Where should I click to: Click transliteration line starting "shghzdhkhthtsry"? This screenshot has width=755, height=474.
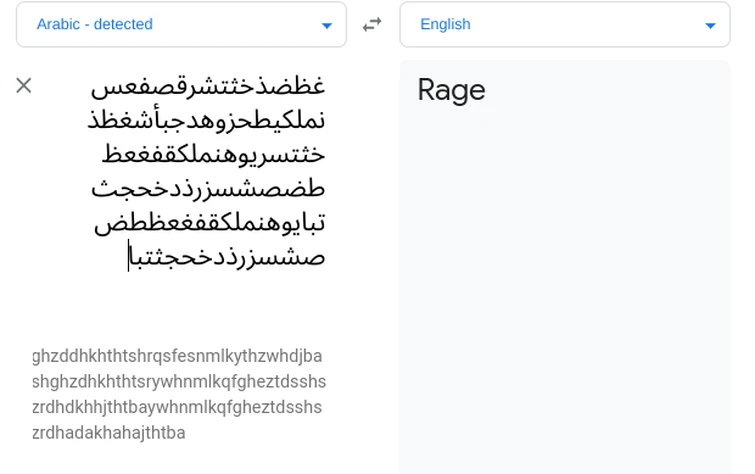[x=179, y=382]
